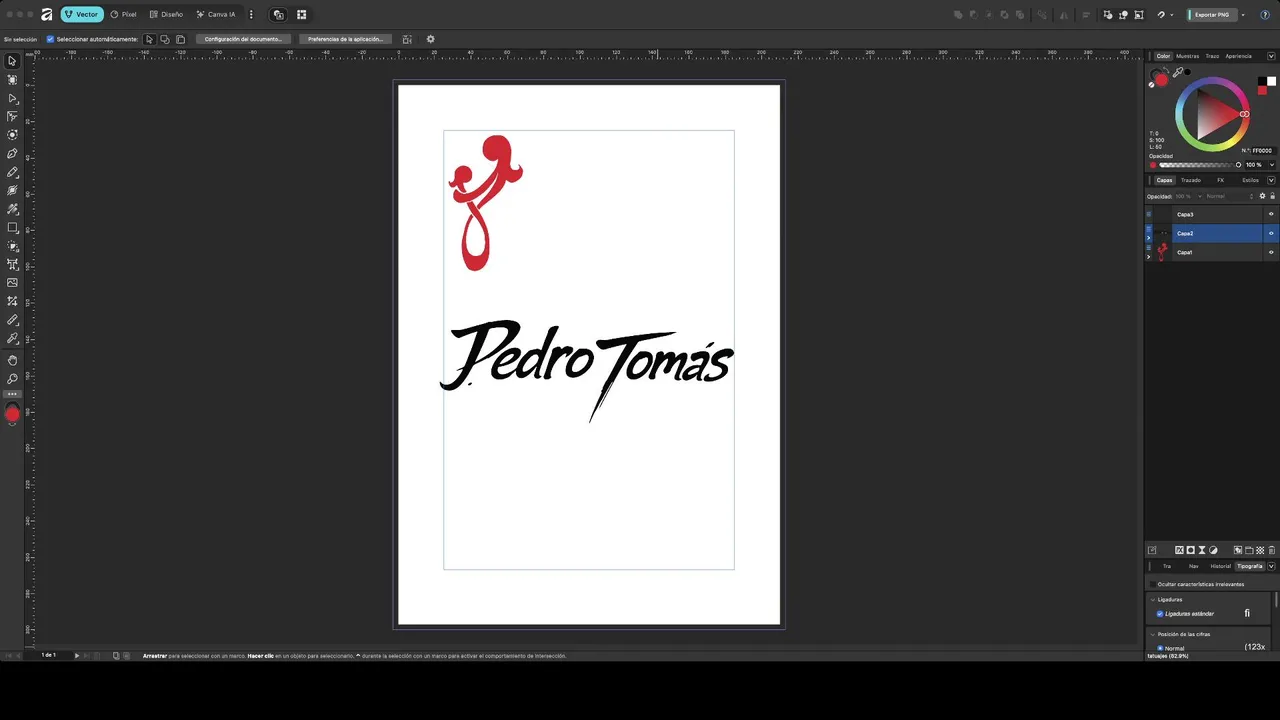Select the Pen tool
The height and width of the screenshot is (720, 1280).
point(12,153)
